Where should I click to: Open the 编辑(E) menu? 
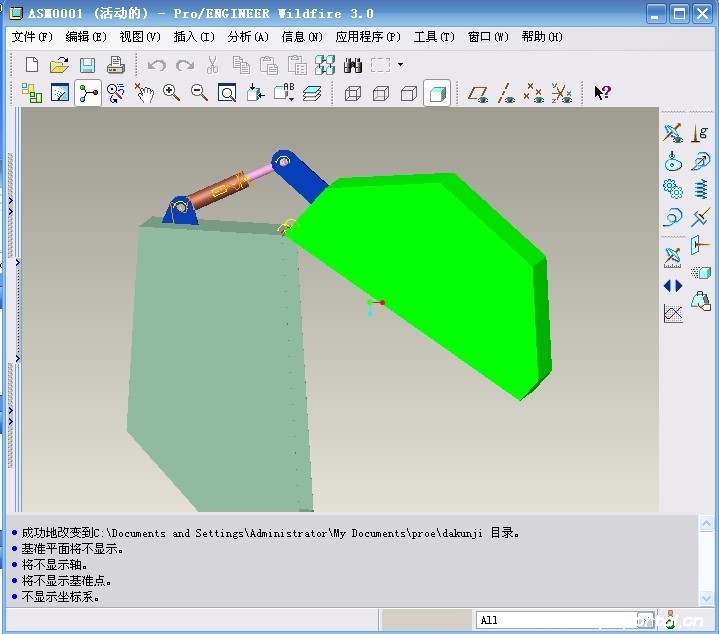[x=86, y=37]
